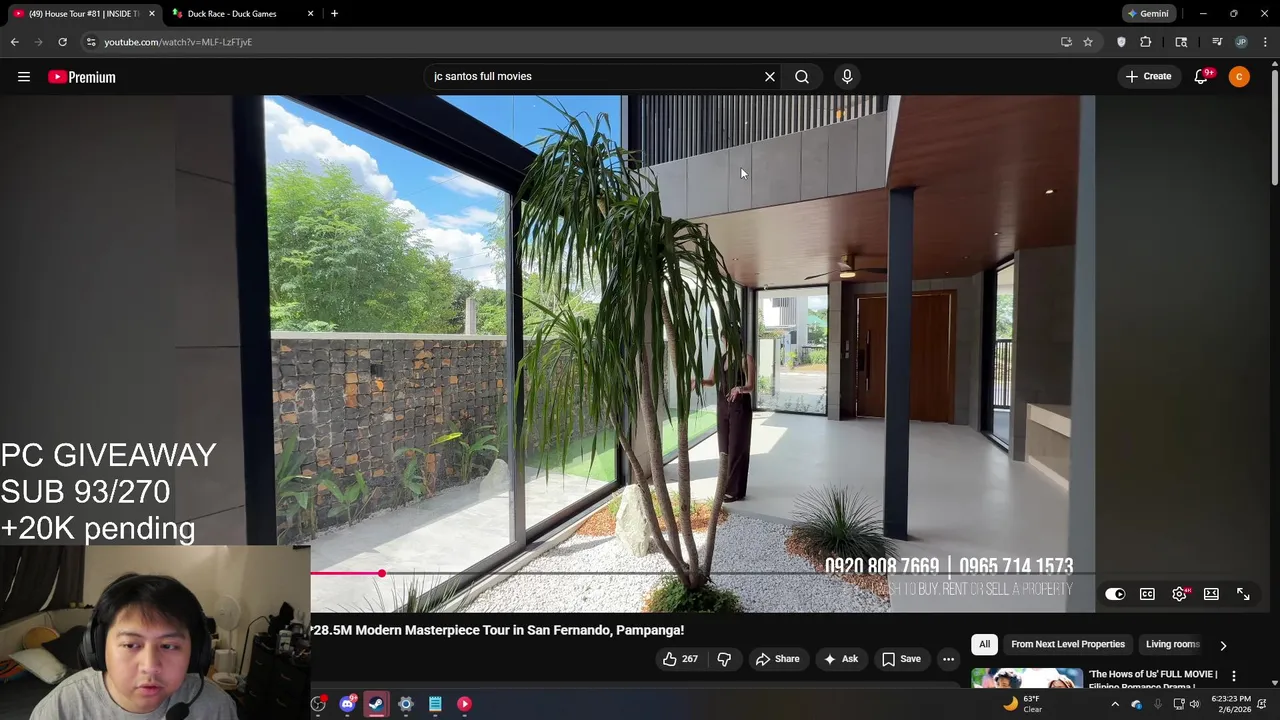
Task: Toggle the autoplay switch
Action: [x=1115, y=594]
